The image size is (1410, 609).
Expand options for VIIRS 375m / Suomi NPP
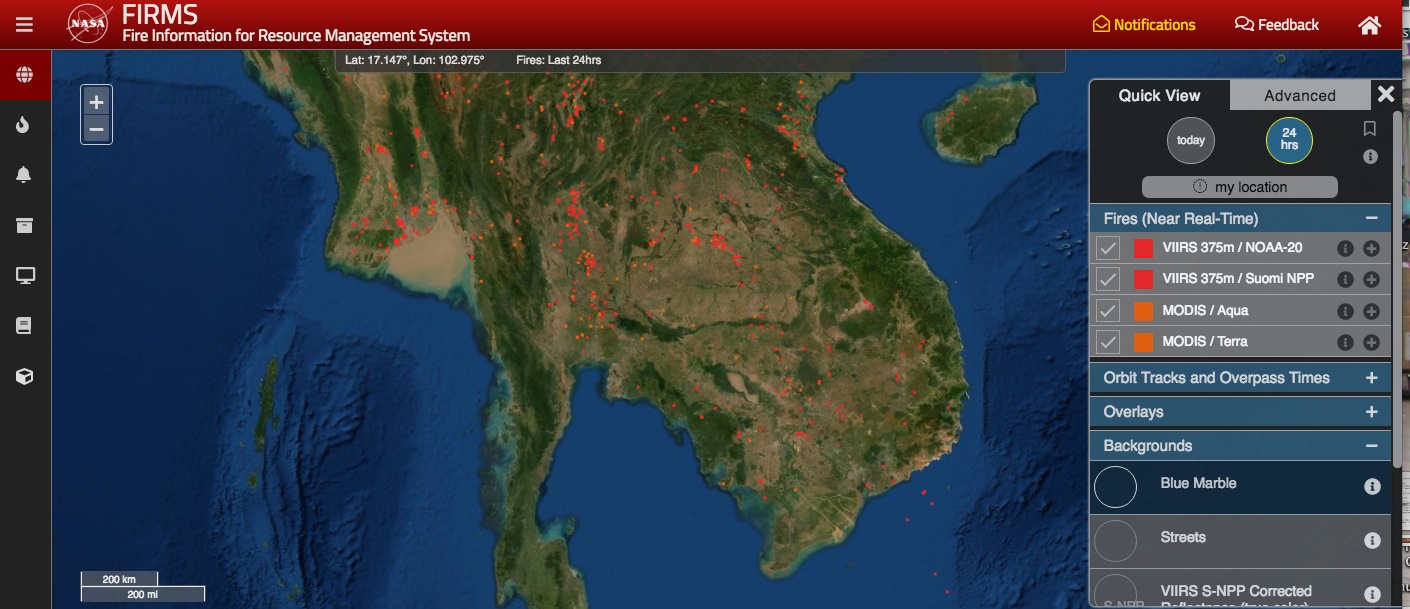1371,279
